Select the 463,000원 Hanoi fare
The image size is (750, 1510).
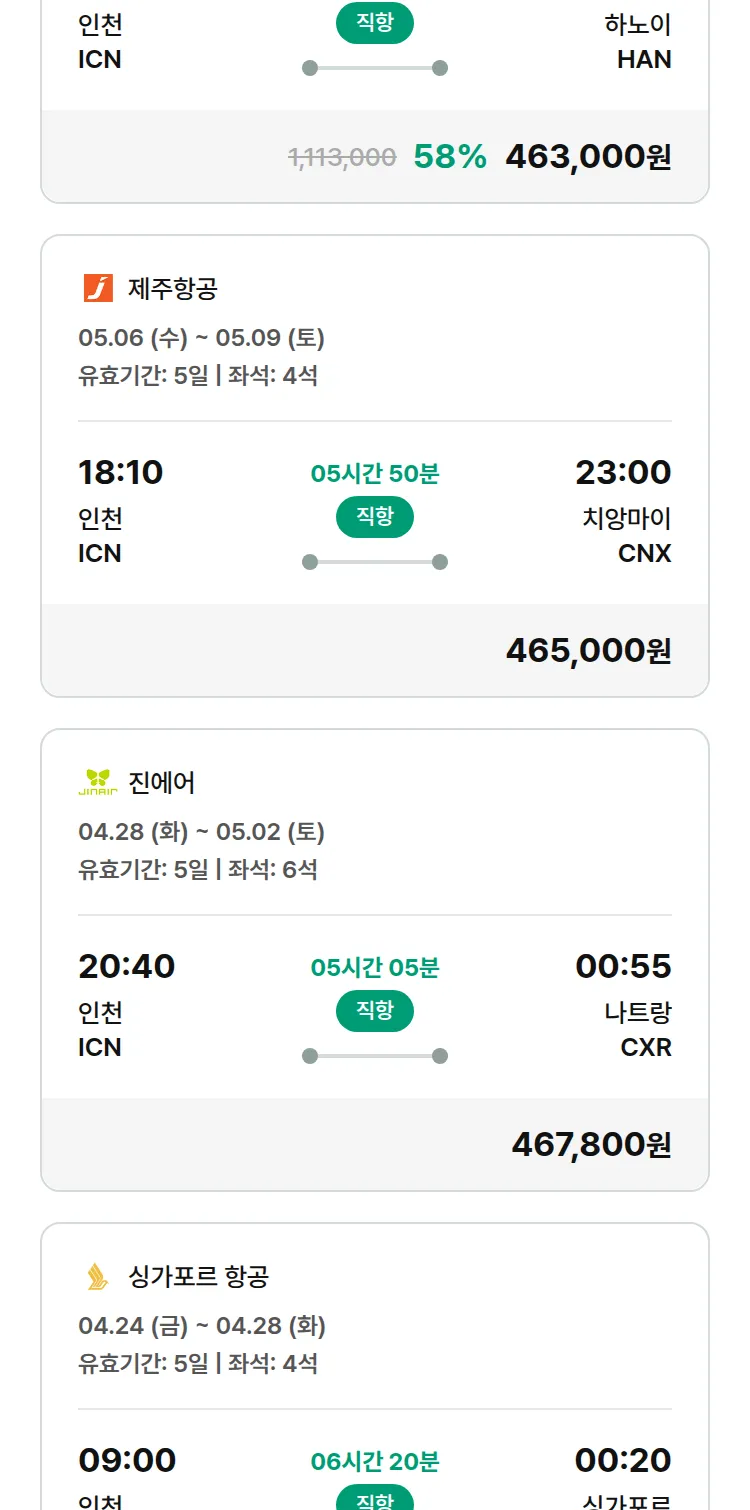coord(588,157)
